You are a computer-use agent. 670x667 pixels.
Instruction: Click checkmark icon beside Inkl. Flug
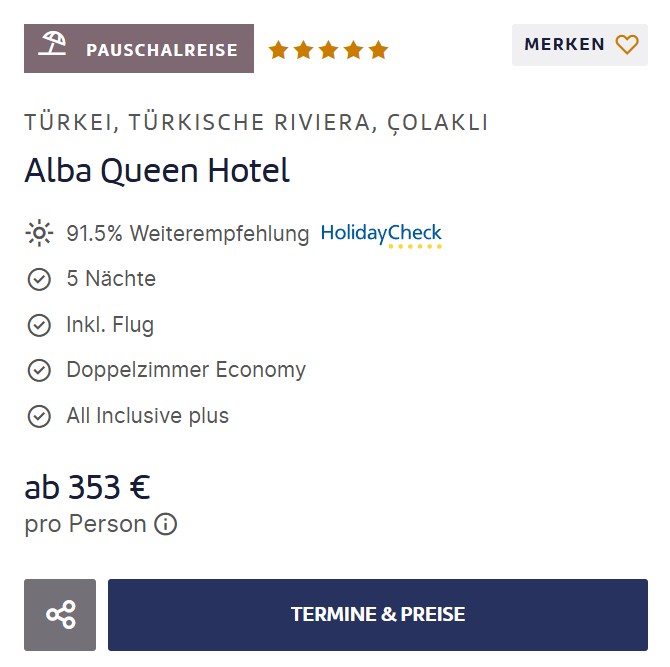coord(39,325)
